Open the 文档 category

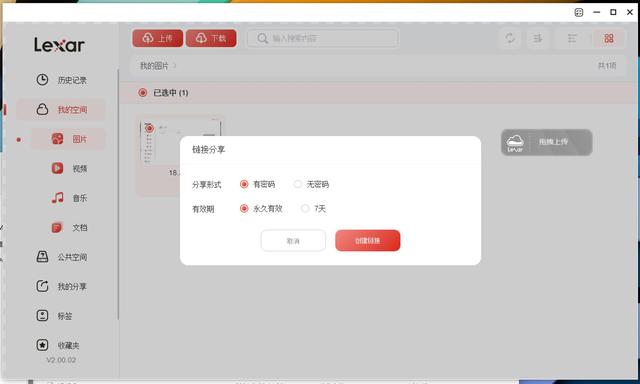(x=69, y=228)
